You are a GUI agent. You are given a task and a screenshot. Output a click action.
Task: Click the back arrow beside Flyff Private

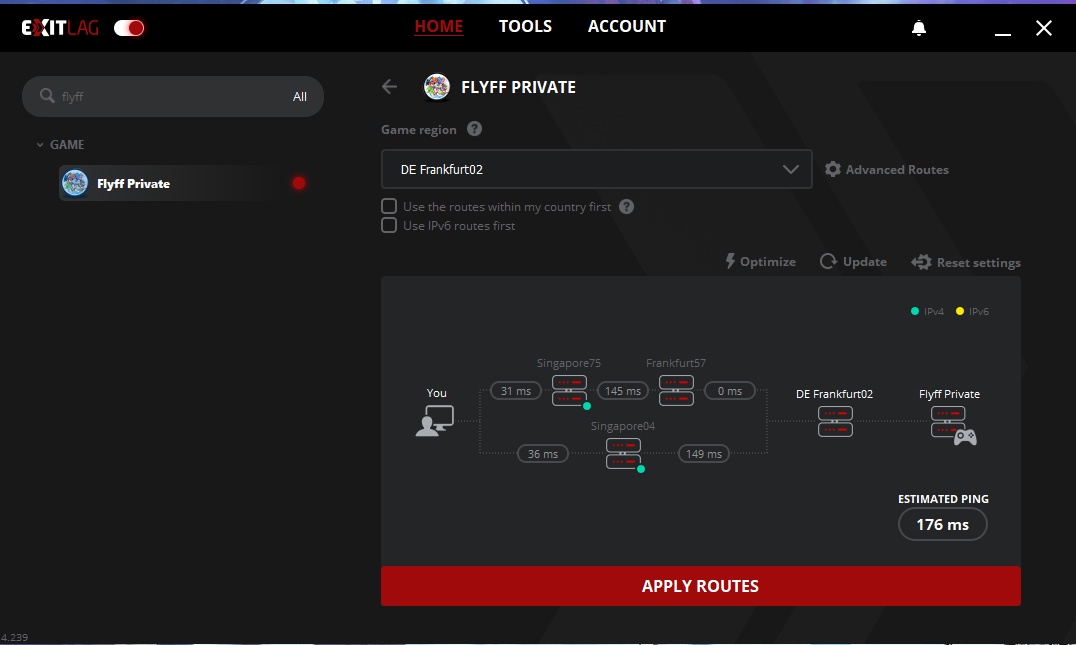pyautogui.click(x=390, y=87)
